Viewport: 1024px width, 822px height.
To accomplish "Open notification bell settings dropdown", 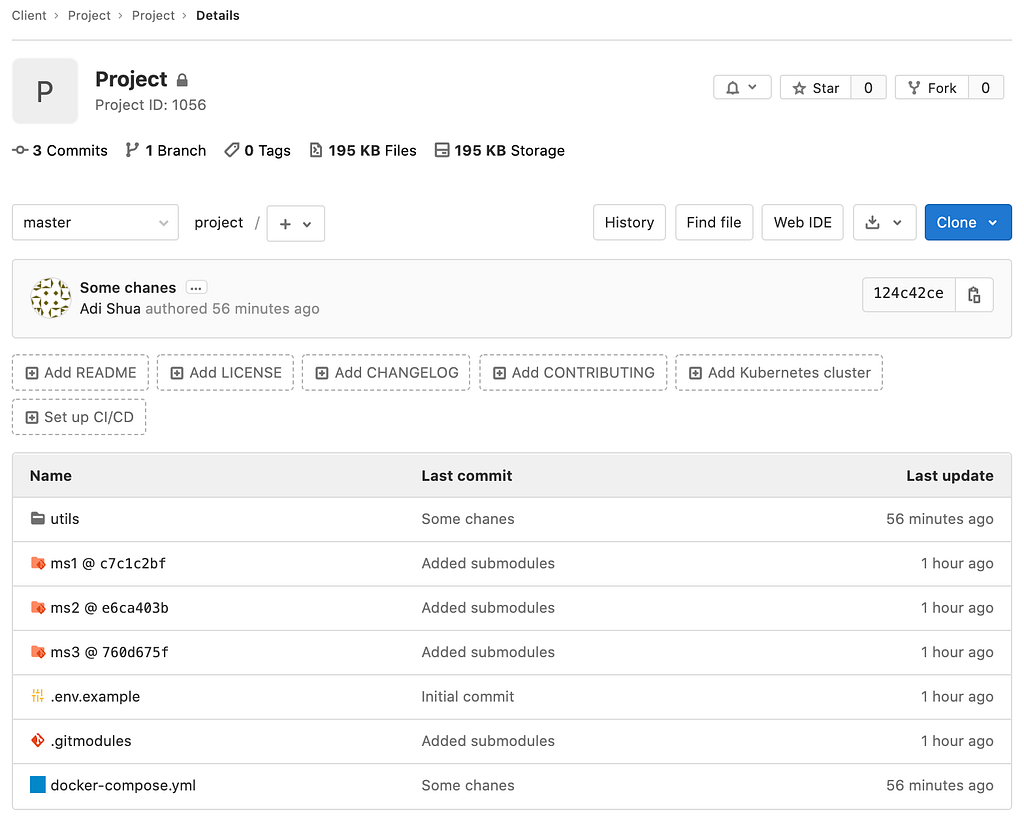I will pyautogui.click(x=742, y=87).
